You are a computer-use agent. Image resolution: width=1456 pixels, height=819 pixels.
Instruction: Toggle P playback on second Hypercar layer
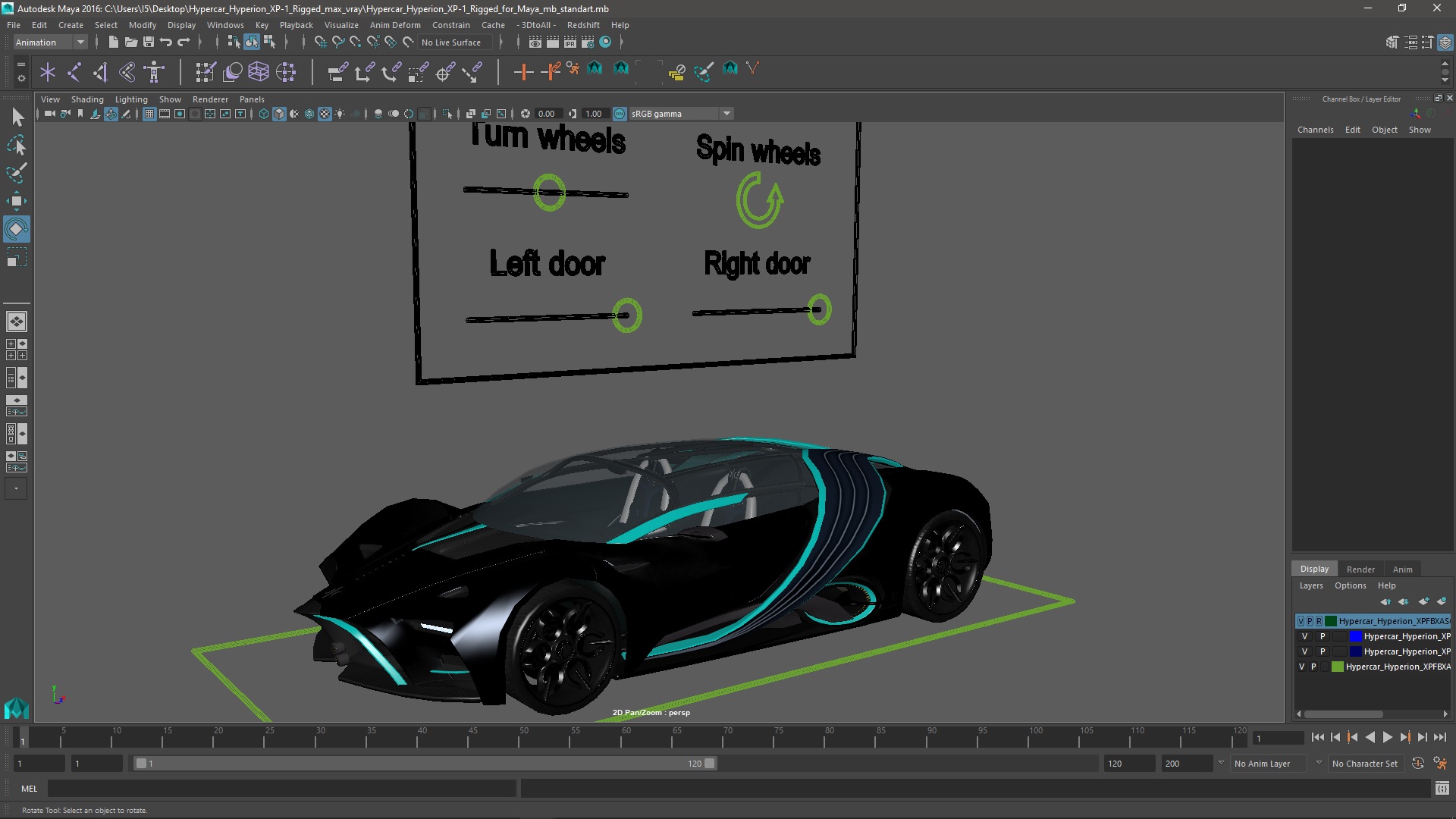pos(1323,636)
